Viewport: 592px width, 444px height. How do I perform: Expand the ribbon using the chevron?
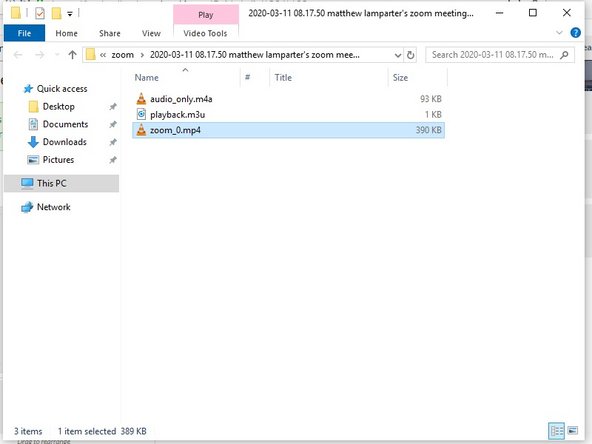tap(560, 33)
